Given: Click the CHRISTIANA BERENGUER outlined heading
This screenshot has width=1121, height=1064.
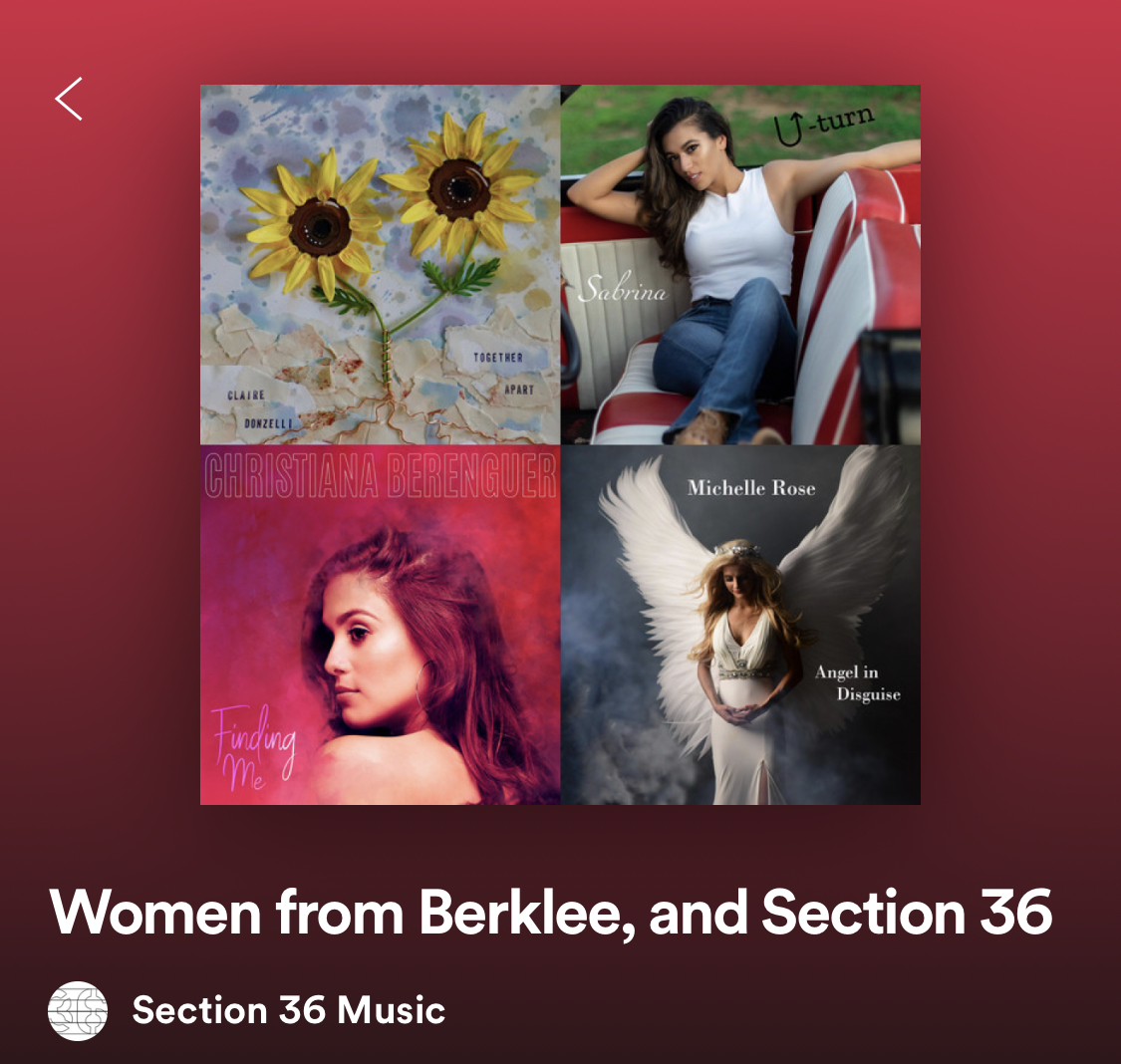Looking at the screenshot, I should click(381, 475).
